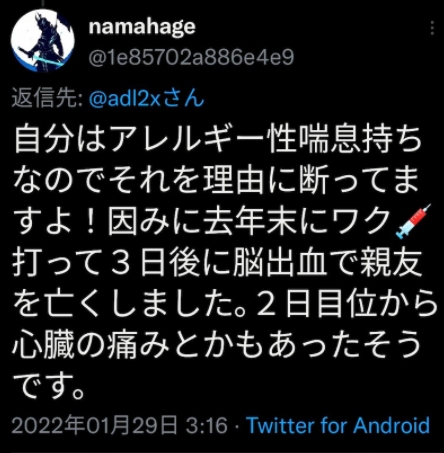Screen dimensions: 444x453
Task: Click the dot separator before Twitter for Android
Action: 237,426
